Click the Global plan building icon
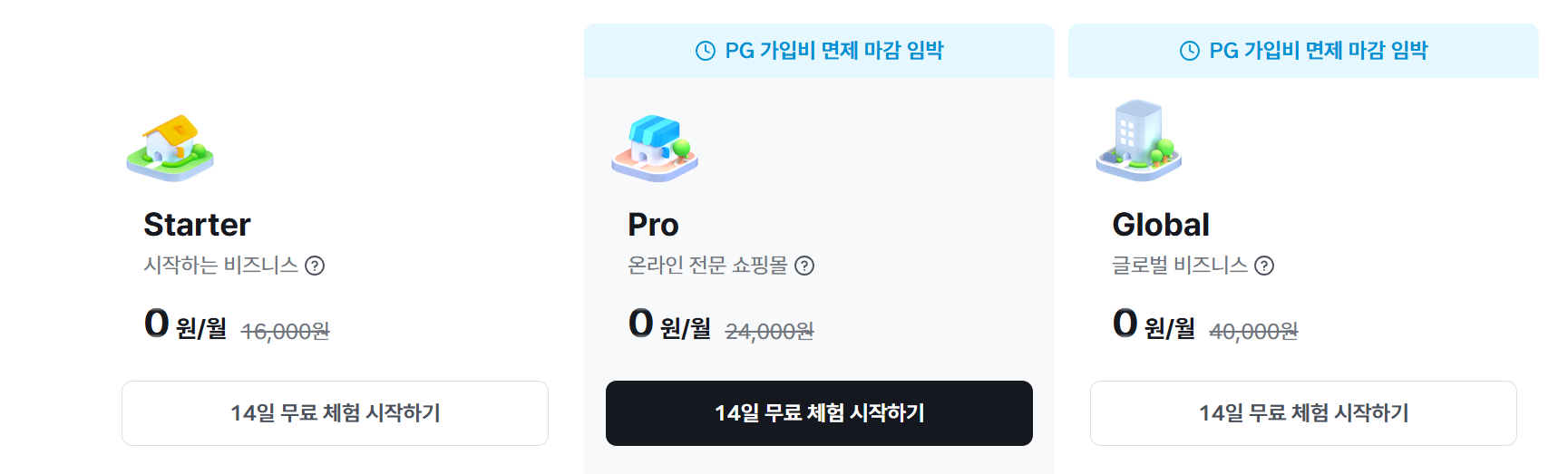Image resolution: width=1568 pixels, height=474 pixels. click(x=1139, y=142)
